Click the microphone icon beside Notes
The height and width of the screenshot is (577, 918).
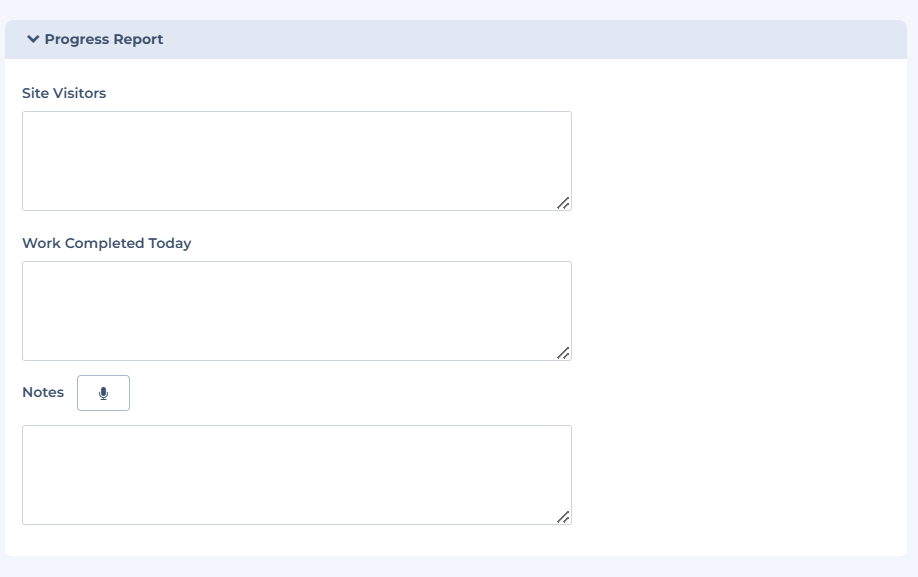[x=103, y=393]
